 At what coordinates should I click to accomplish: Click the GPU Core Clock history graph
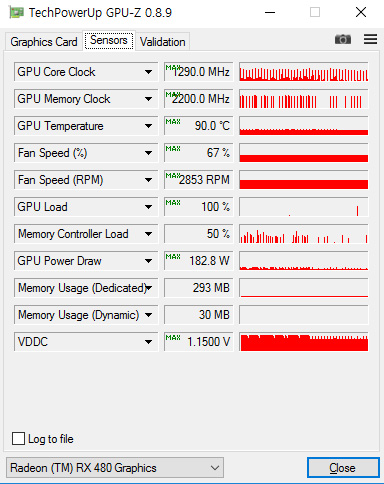(x=304, y=72)
